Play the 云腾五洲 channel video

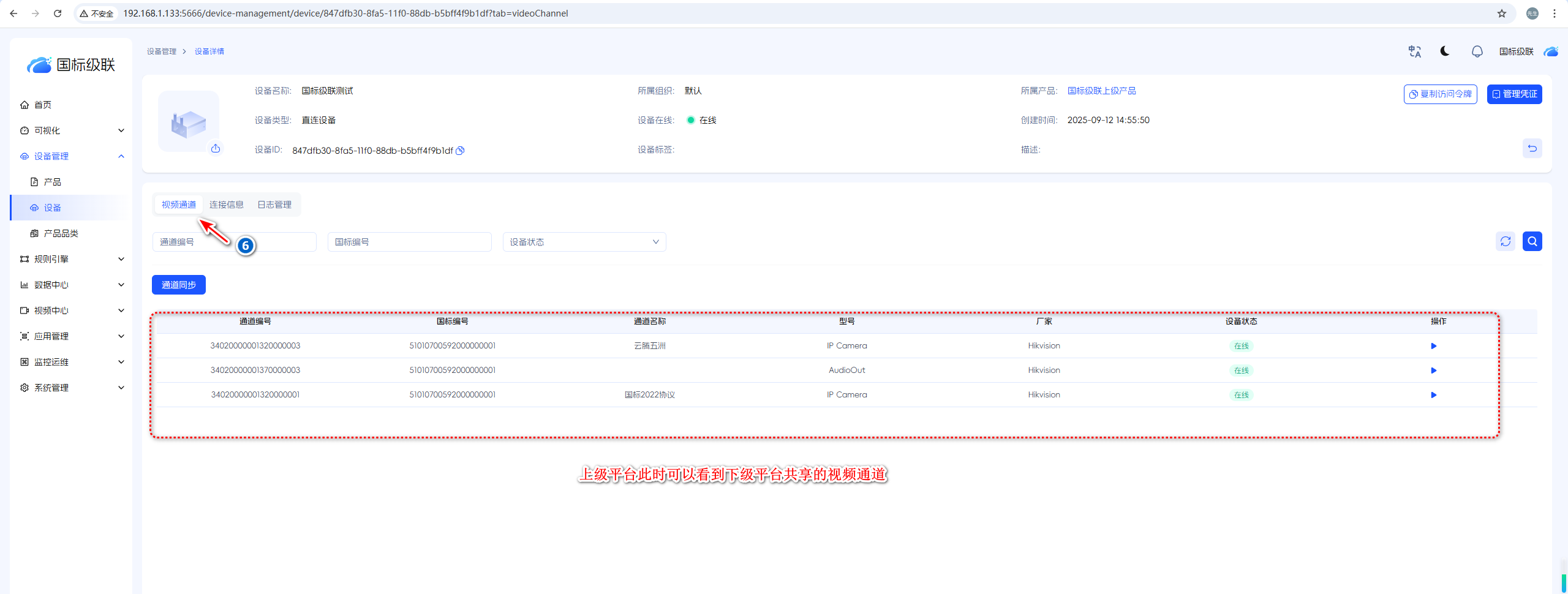(x=1433, y=346)
